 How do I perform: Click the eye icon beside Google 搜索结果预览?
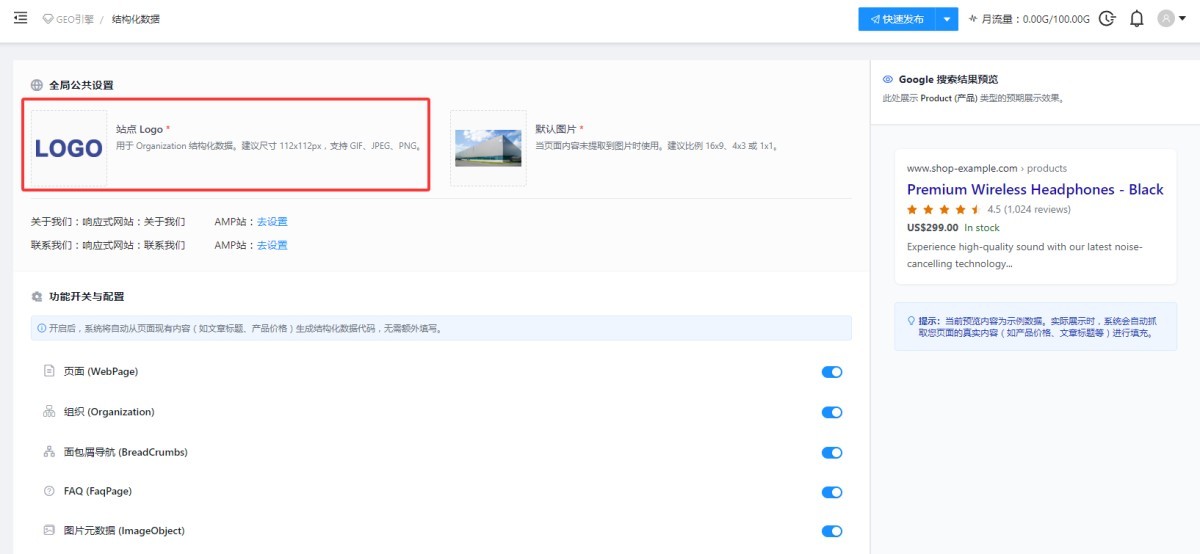pyautogui.click(x=887, y=80)
